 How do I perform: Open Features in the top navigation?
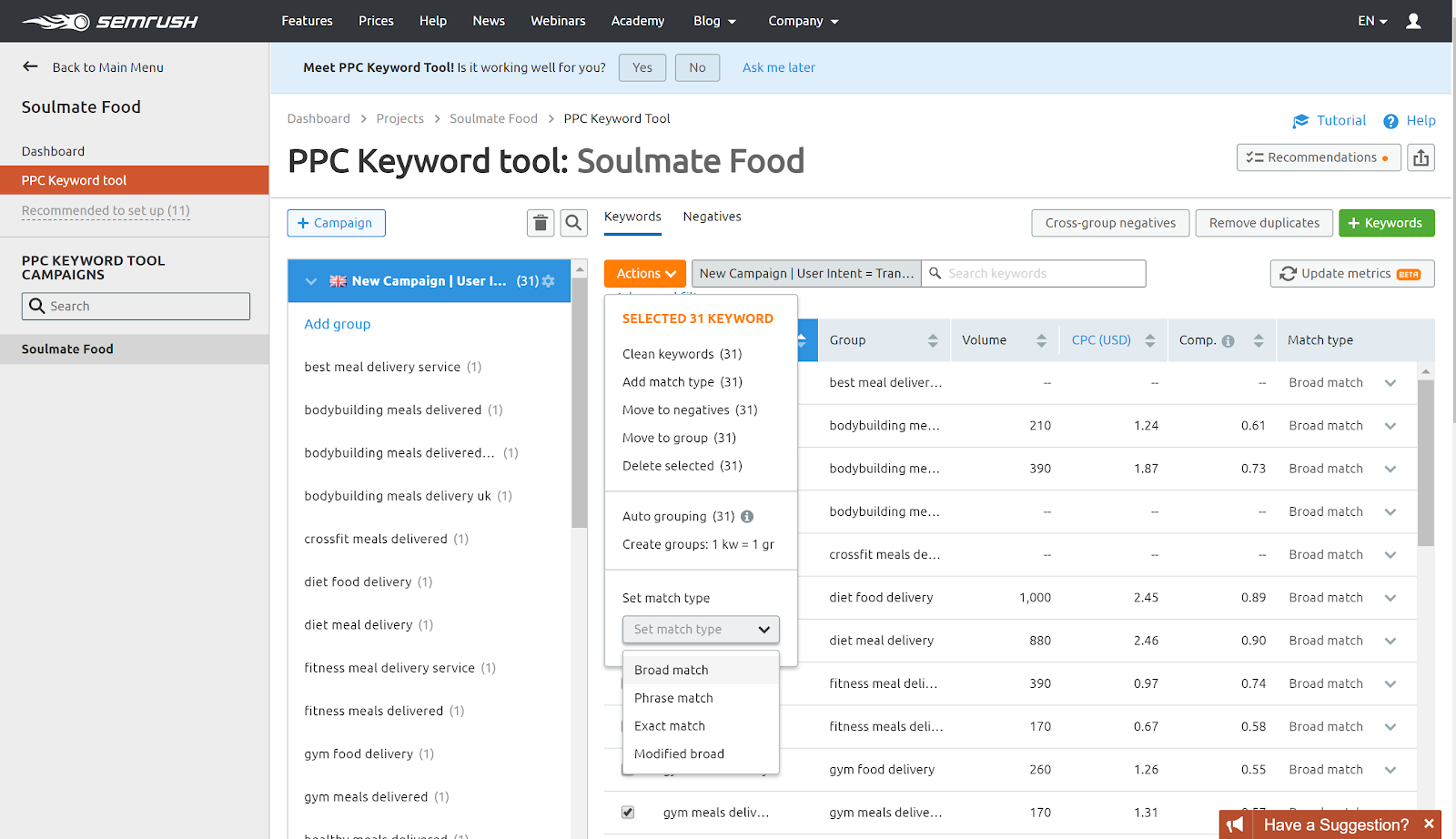307,21
